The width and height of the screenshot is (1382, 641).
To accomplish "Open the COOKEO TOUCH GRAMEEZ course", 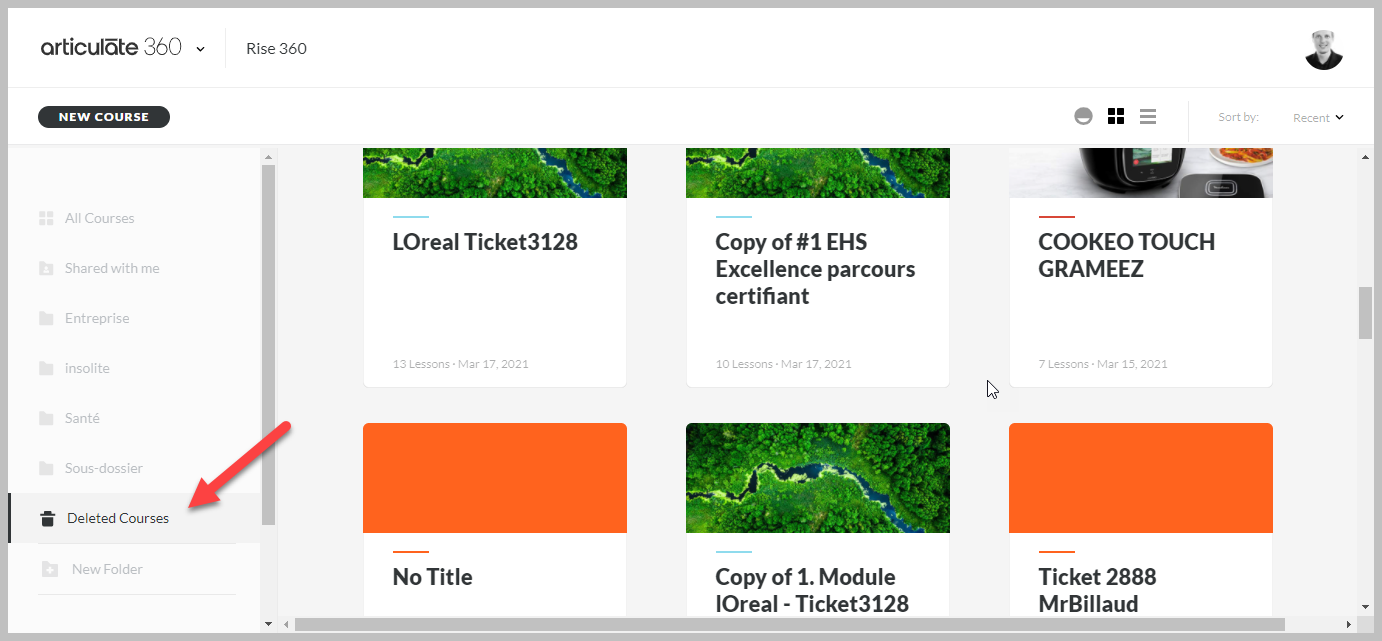I will (x=1127, y=255).
